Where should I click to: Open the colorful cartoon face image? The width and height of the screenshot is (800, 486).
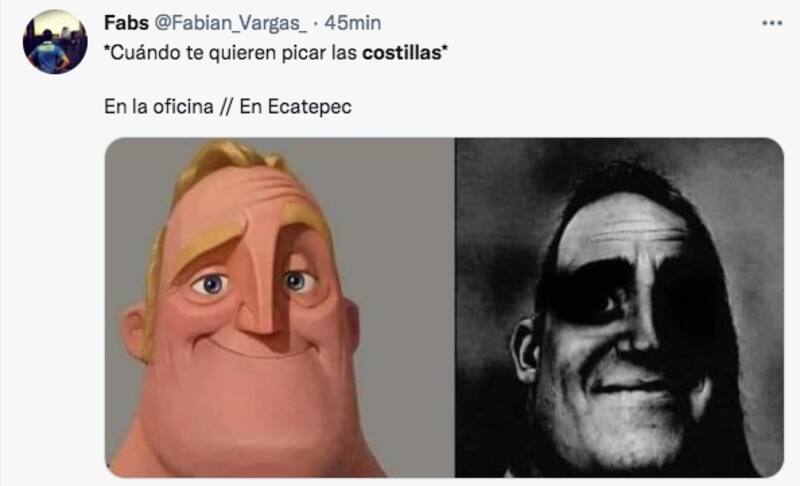click(x=280, y=308)
